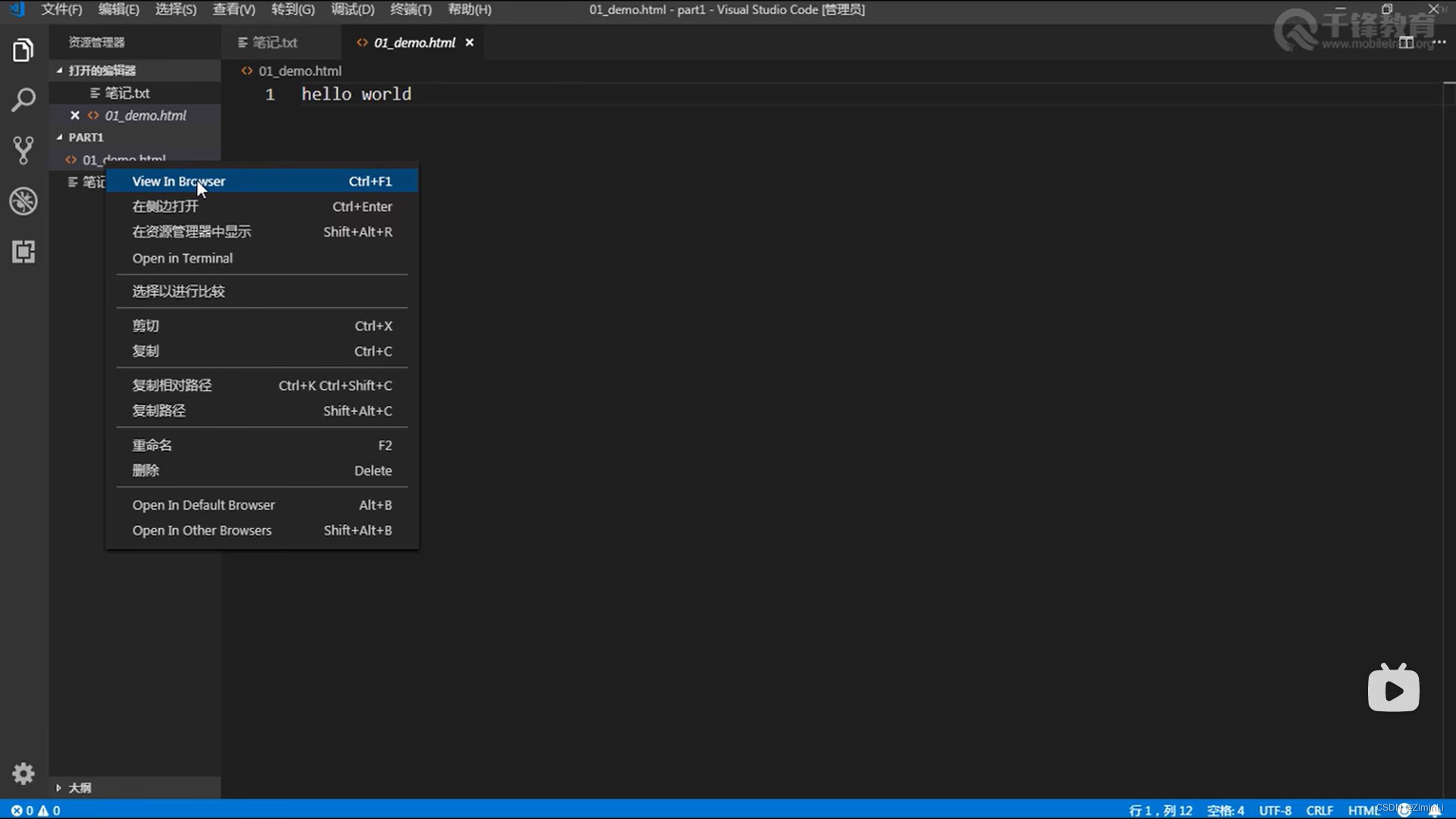Open the Explorer view in activity bar
The image size is (1456, 819).
pyautogui.click(x=24, y=50)
